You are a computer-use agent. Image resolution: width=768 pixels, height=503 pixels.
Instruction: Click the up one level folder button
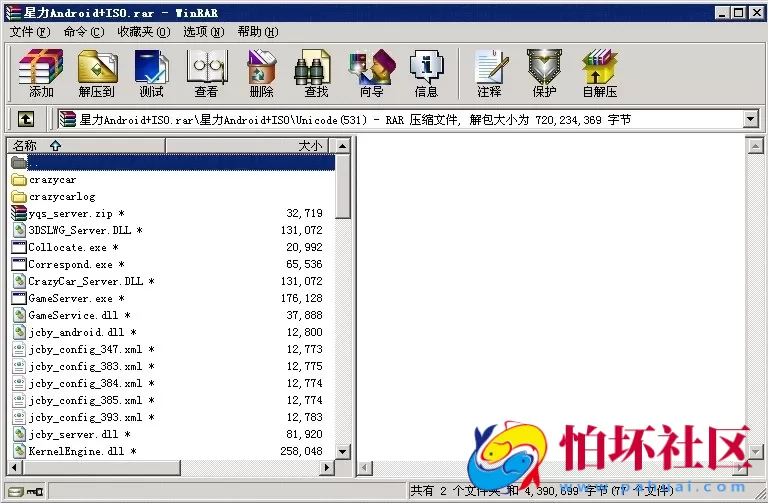(26, 119)
